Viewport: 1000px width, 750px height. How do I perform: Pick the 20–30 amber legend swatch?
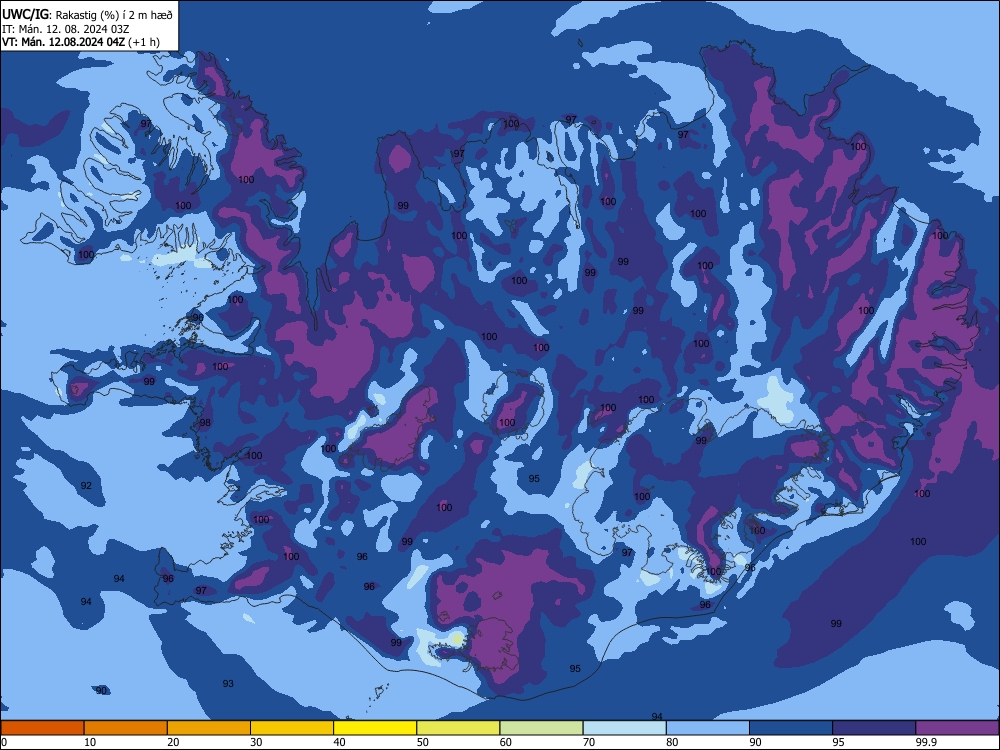click(209, 728)
